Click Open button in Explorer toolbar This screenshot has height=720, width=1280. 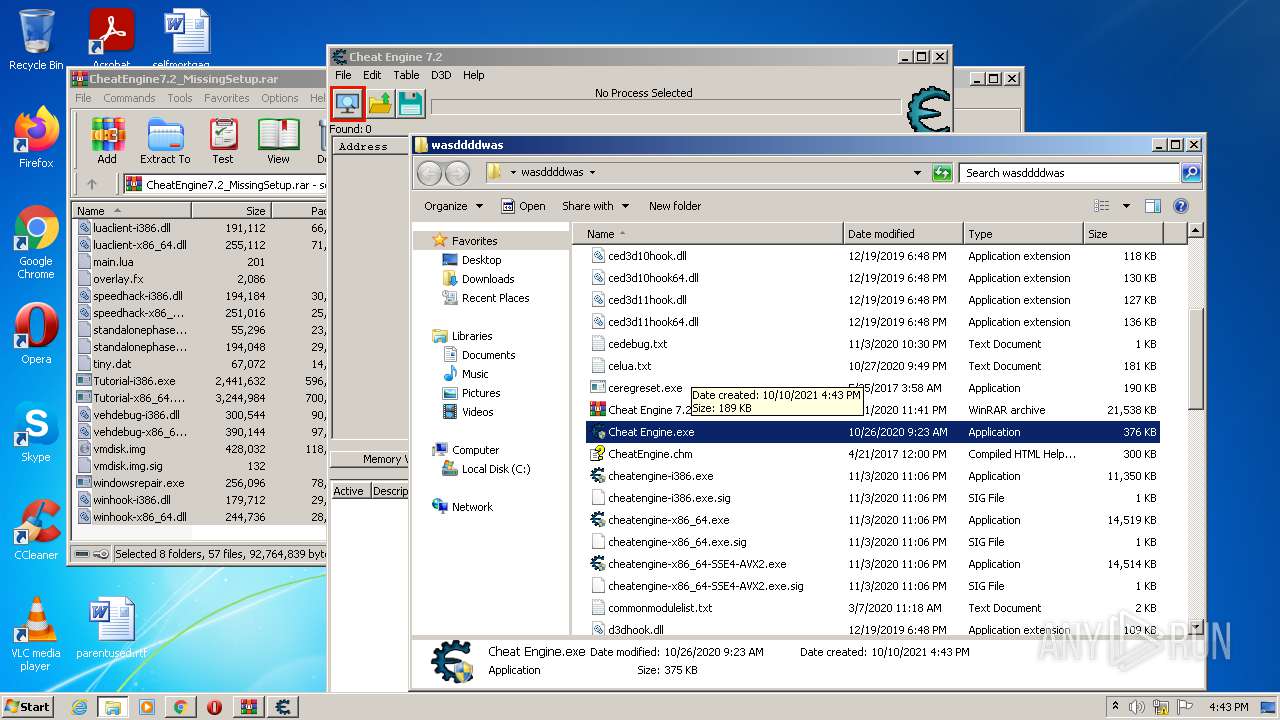[x=523, y=206]
